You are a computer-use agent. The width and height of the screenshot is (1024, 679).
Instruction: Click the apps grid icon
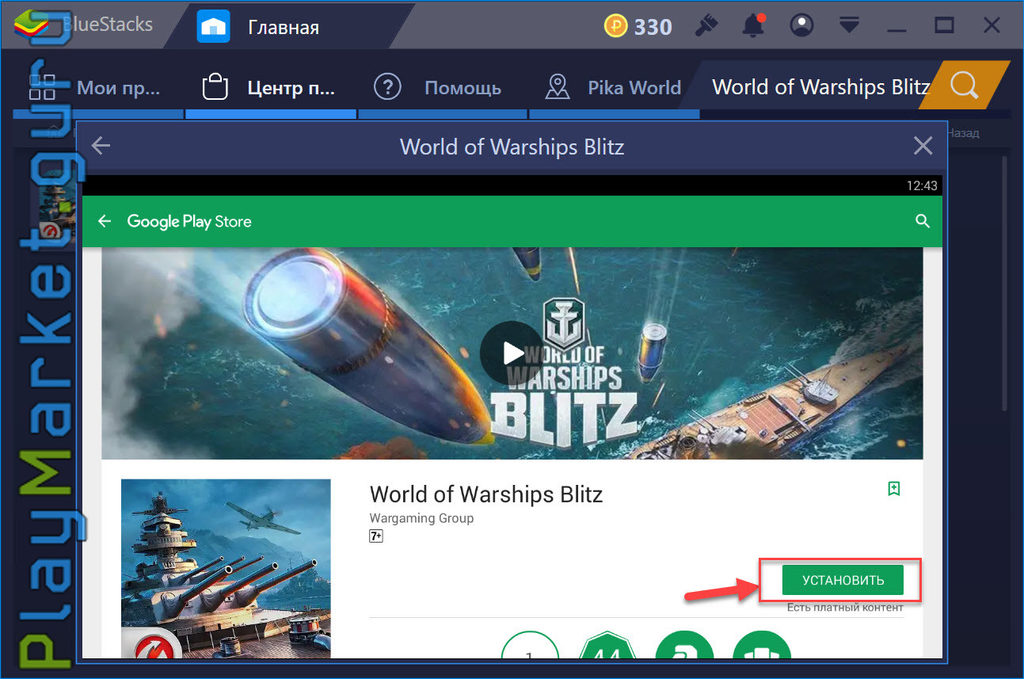point(42,87)
